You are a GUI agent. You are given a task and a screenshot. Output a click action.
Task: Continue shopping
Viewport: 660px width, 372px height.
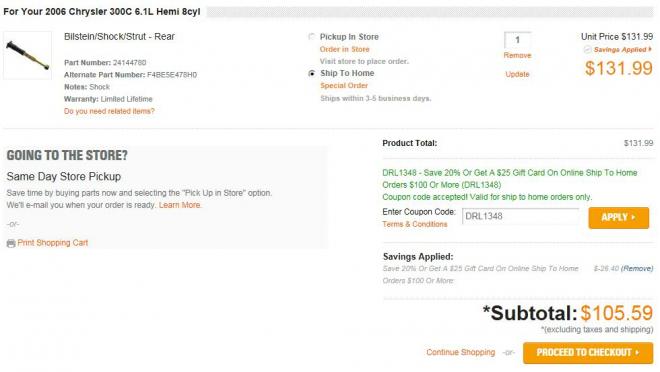[460, 352]
